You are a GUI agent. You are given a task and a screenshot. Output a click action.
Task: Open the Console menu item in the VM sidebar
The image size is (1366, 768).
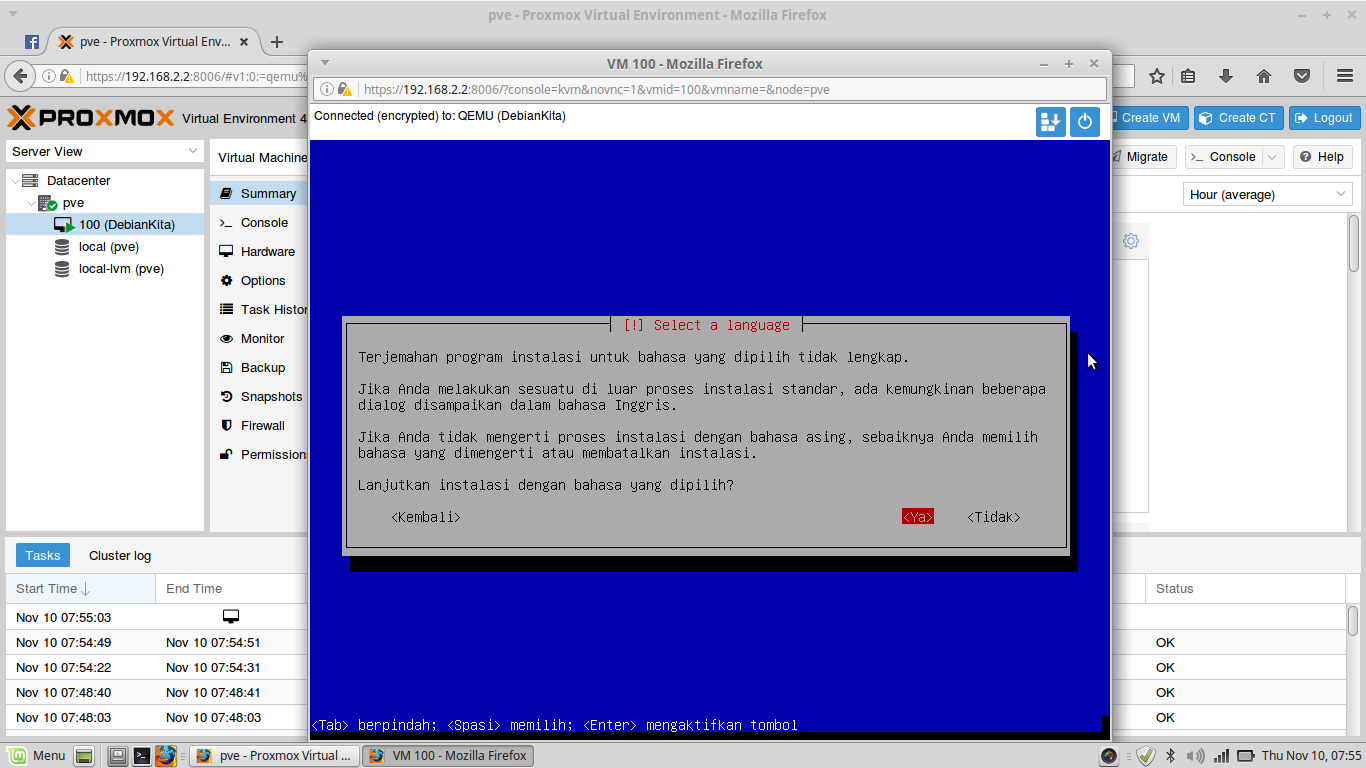point(259,223)
